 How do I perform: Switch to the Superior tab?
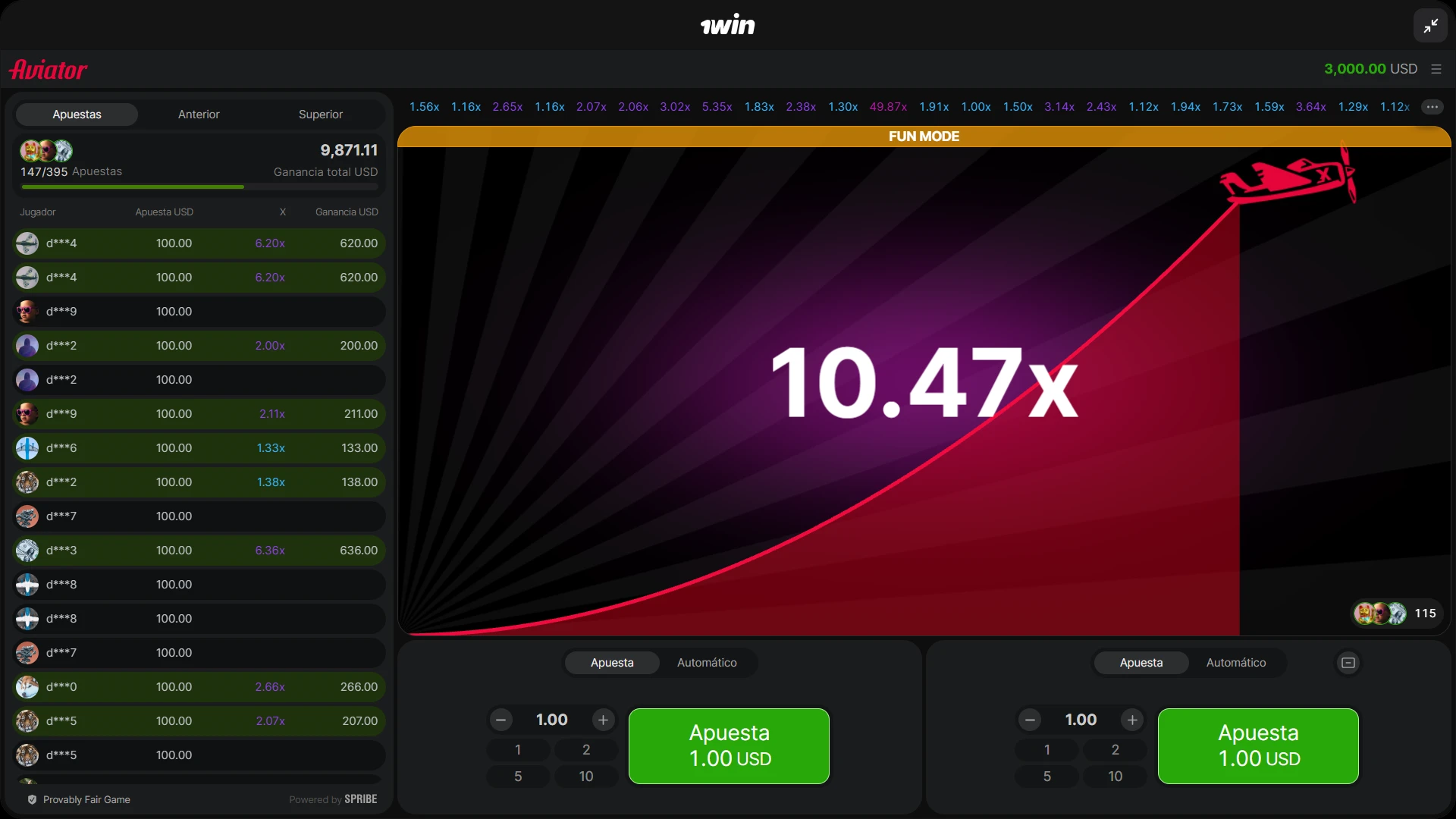point(320,114)
